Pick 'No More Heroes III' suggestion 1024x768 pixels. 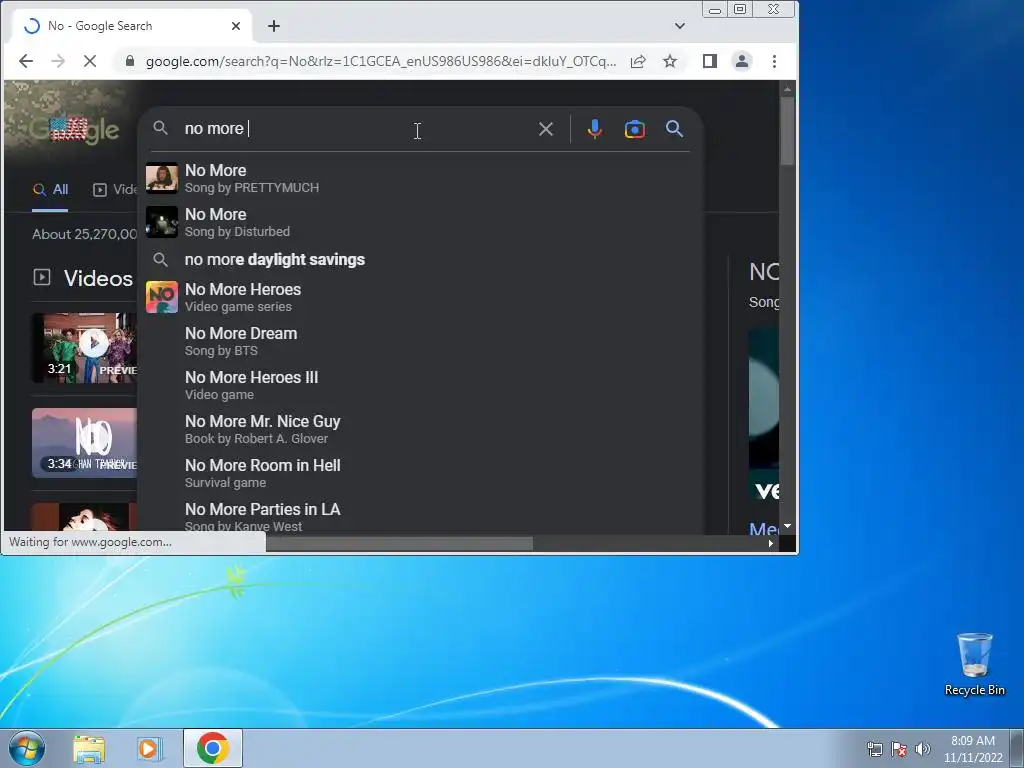418,385
